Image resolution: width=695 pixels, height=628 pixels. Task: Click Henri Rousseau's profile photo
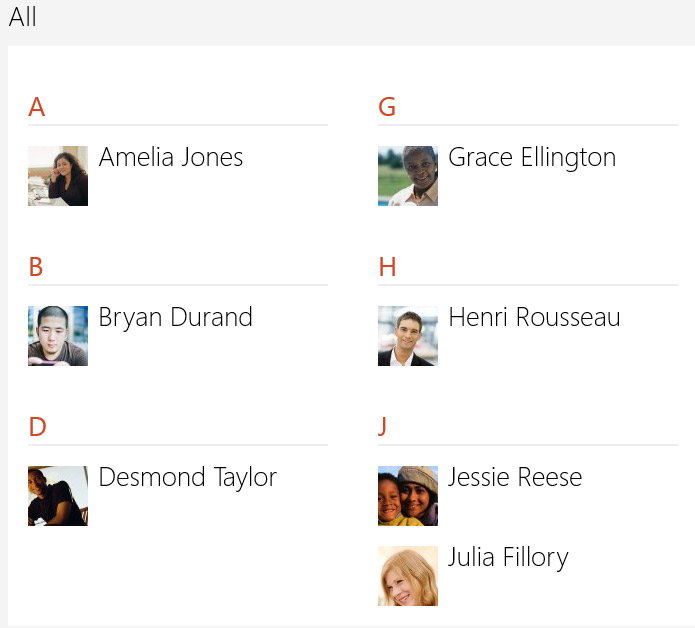click(408, 336)
